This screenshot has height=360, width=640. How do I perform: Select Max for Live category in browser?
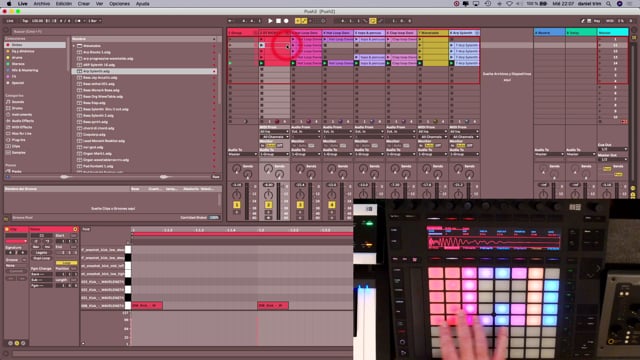22,133
